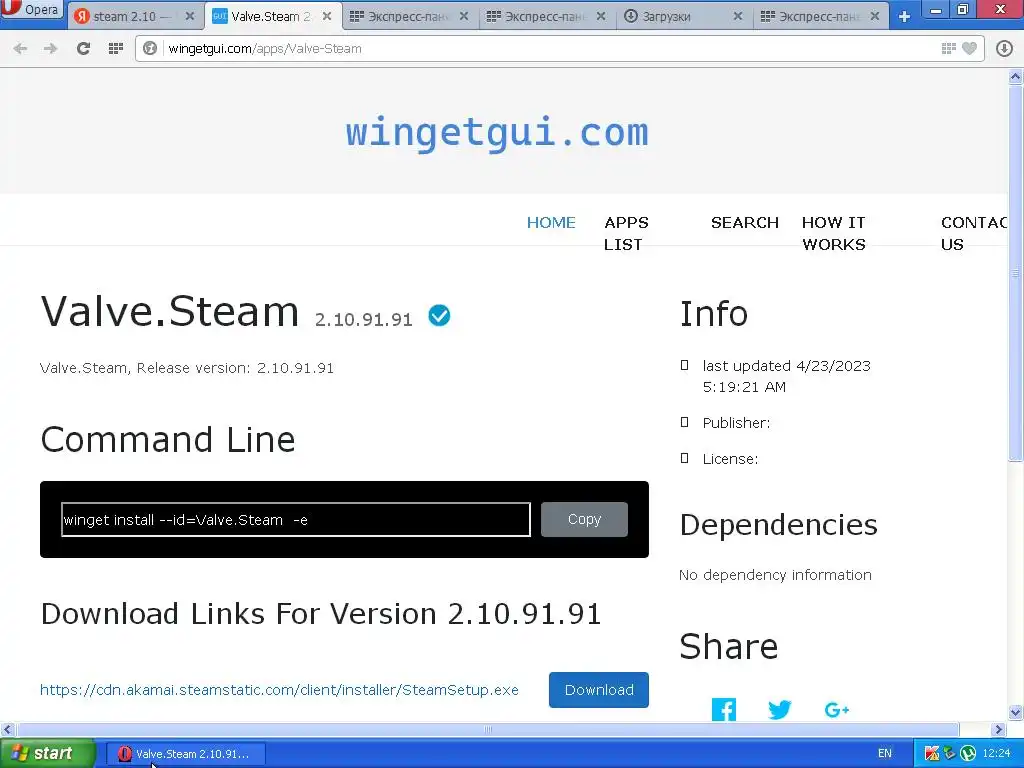
Task: Click the wingetgui.com site logo
Action: pos(497,133)
